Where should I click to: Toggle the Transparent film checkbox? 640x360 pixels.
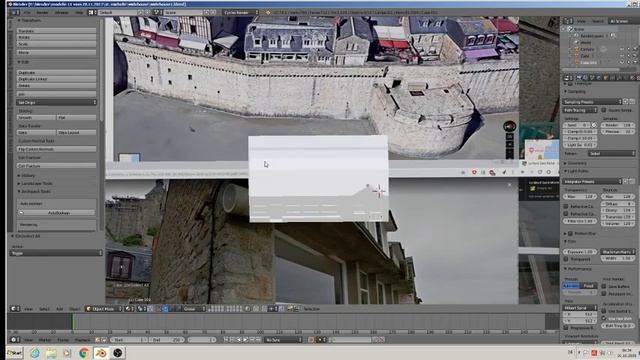click(566, 259)
